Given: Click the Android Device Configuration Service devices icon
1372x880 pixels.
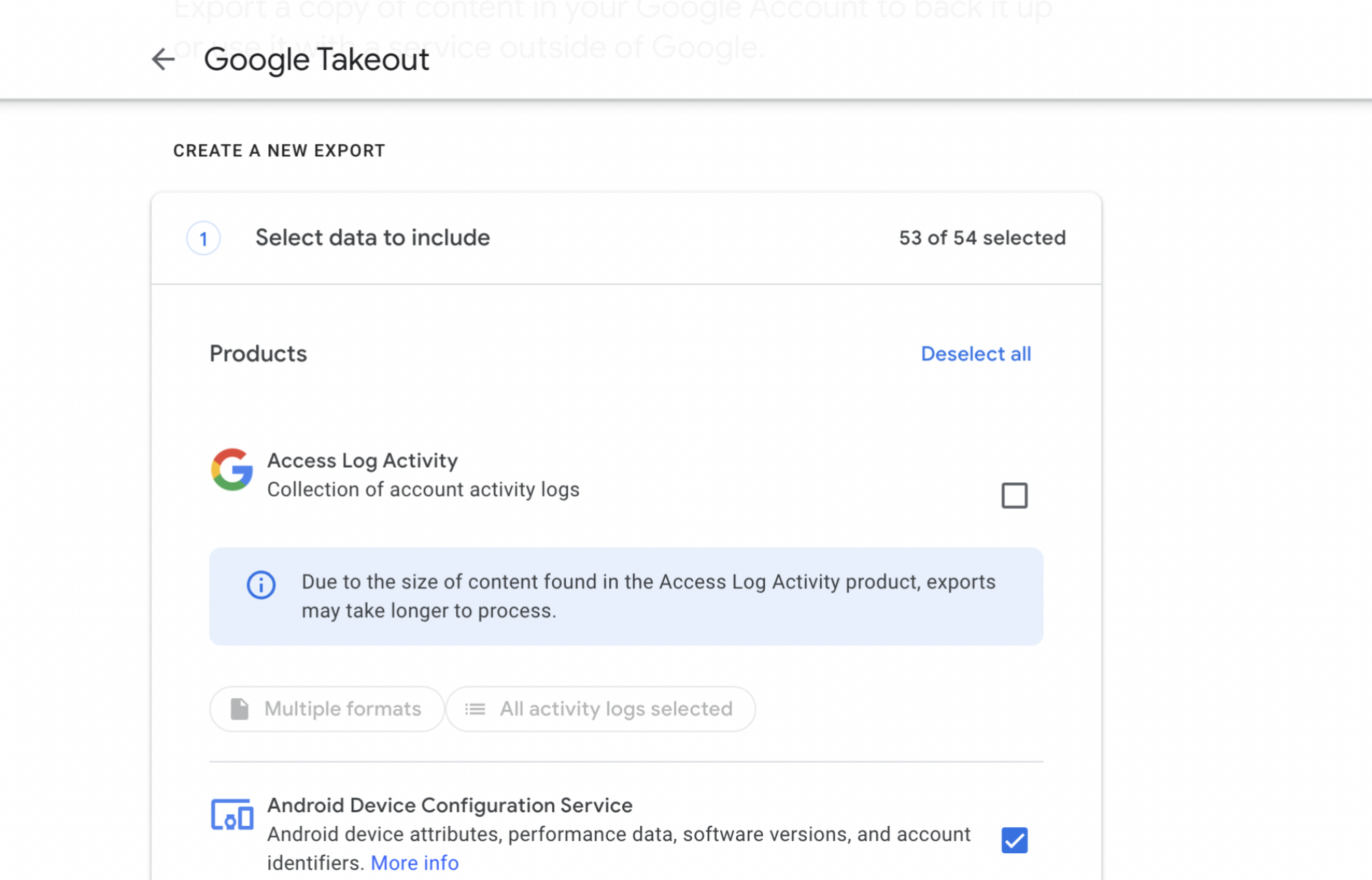Looking at the screenshot, I should pyautogui.click(x=232, y=814).
